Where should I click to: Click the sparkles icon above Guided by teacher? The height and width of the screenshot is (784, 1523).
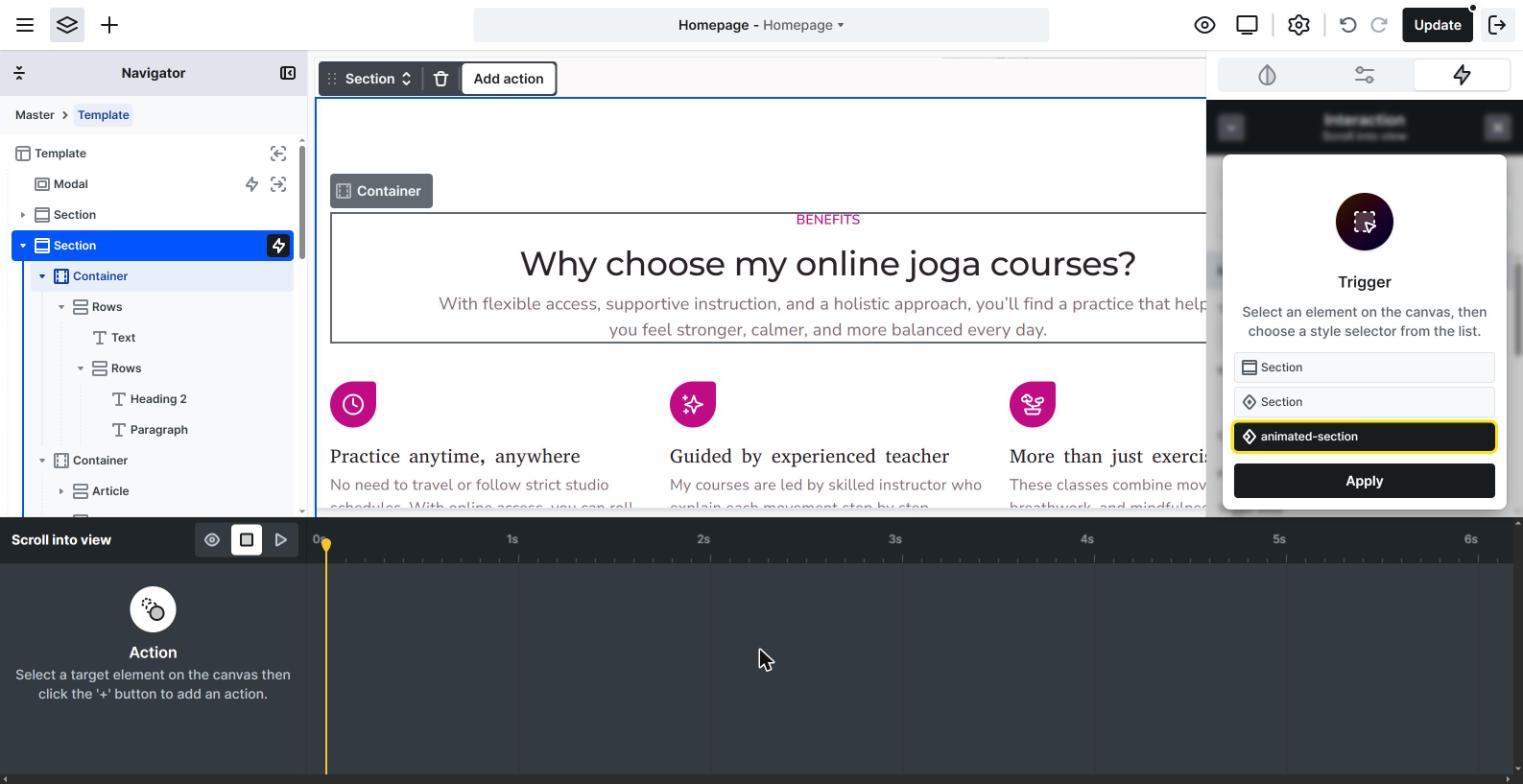click(x=693, y=404)
